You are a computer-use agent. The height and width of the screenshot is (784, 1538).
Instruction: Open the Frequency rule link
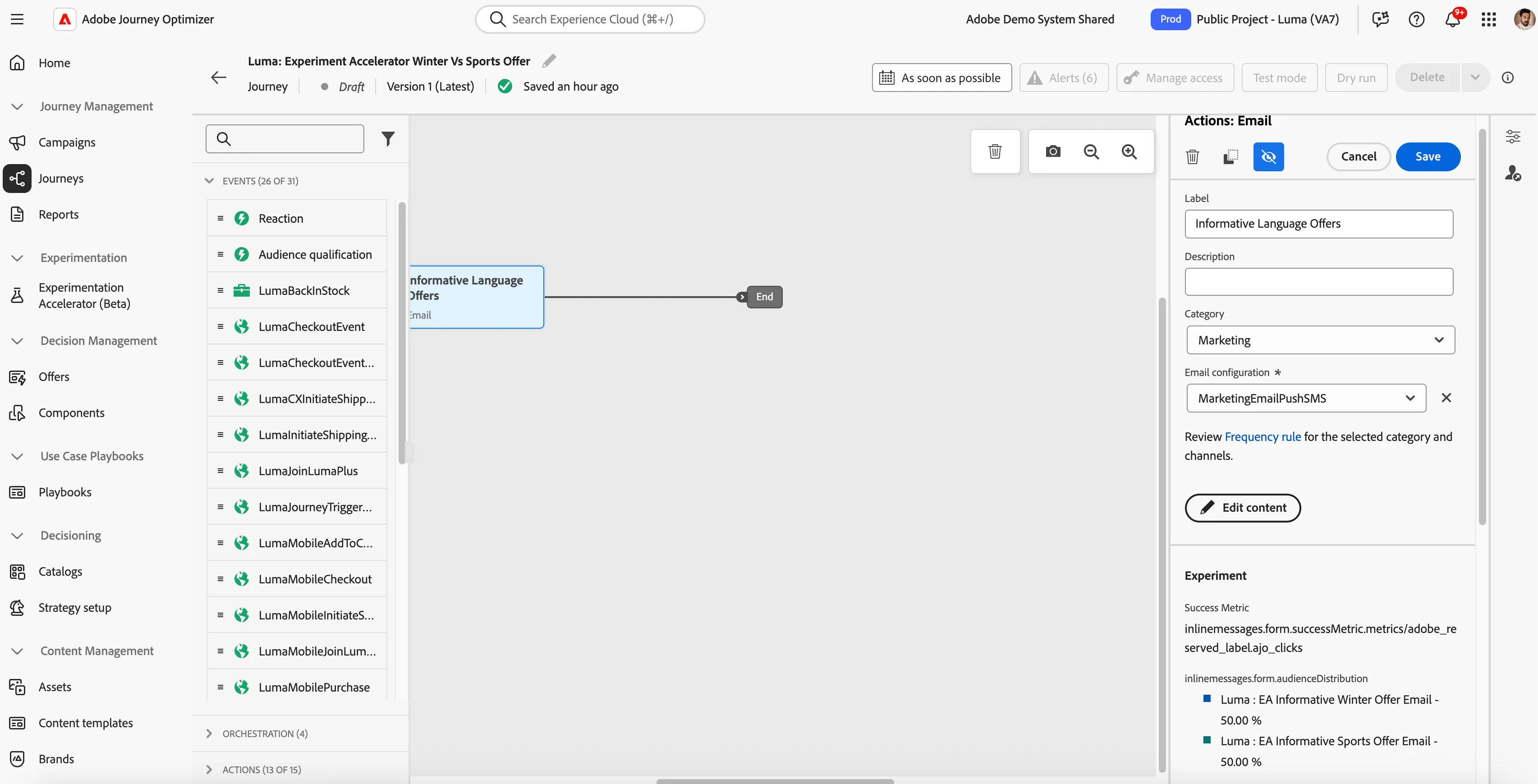point(1262,437)
